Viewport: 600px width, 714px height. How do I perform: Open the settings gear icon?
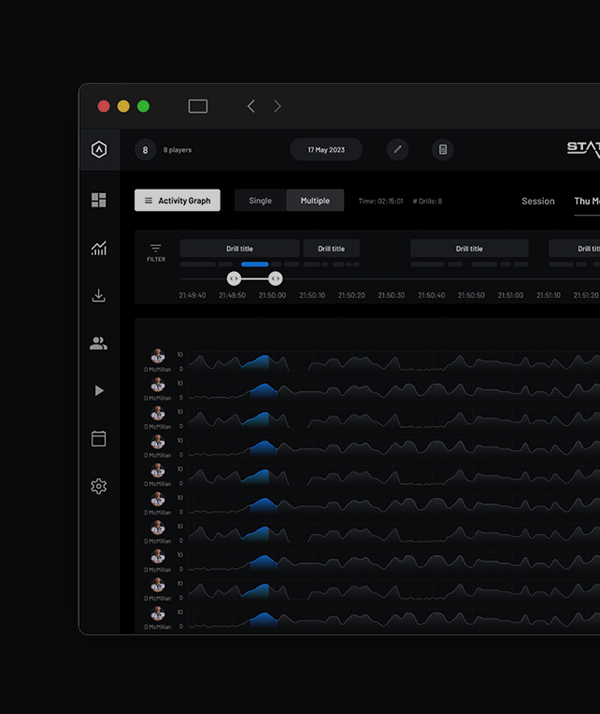click(x=98, y=486)
